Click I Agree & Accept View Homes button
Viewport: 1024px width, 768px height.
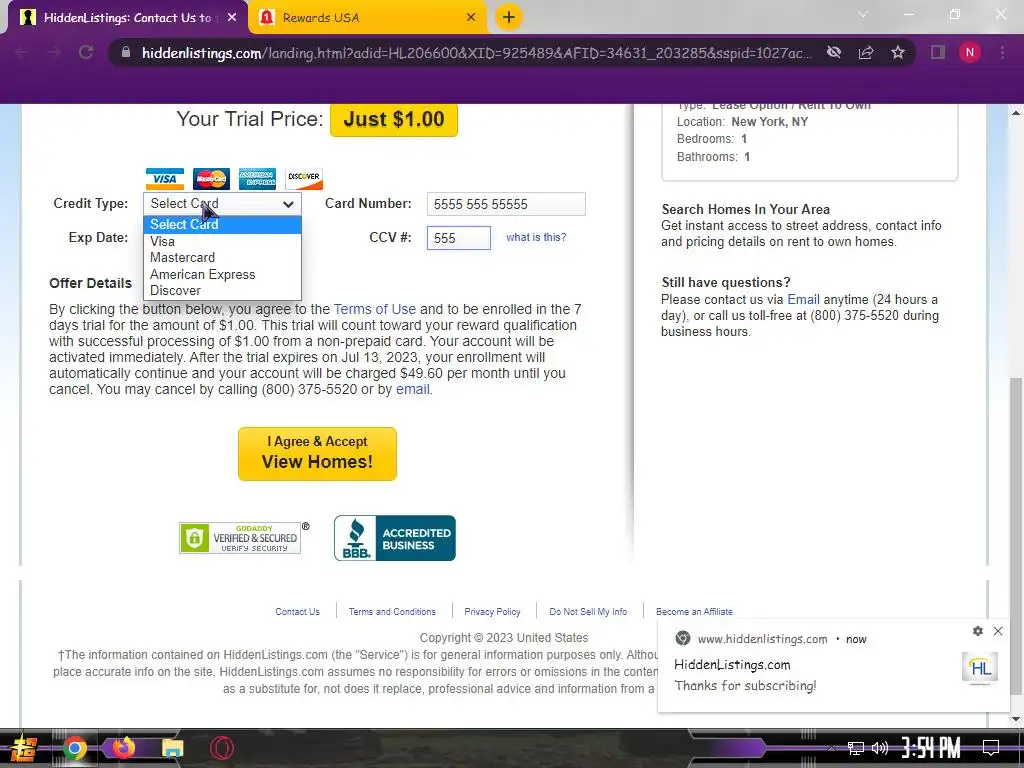click(x=317, y=454)
